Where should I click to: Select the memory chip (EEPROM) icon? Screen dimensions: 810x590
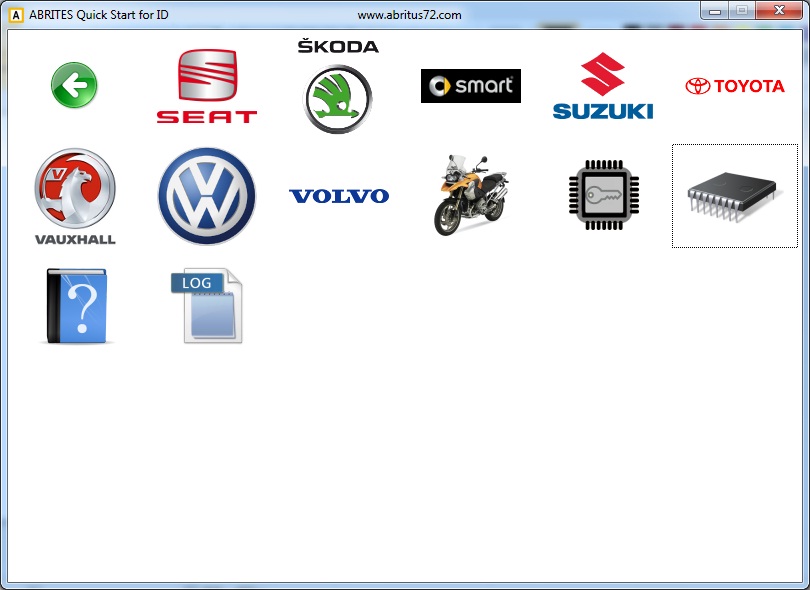[735, 196]
